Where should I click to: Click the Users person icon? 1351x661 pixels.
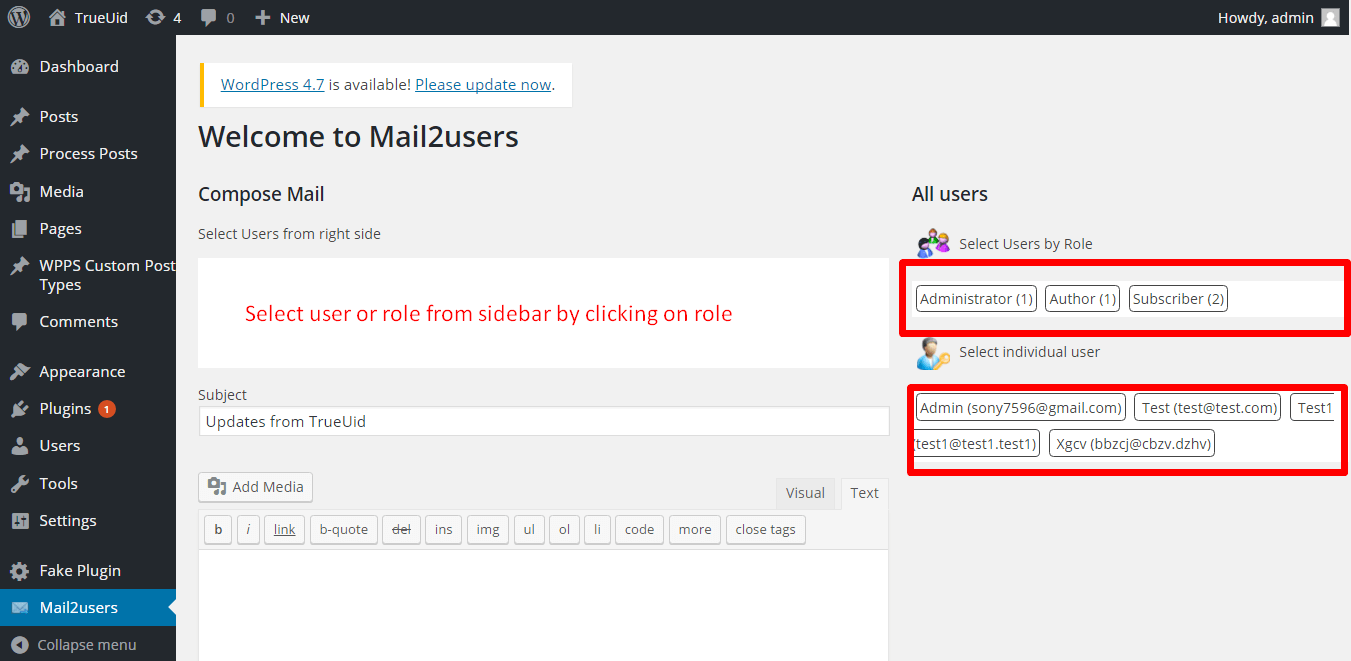pyautogui.click(x=19, y=446)
